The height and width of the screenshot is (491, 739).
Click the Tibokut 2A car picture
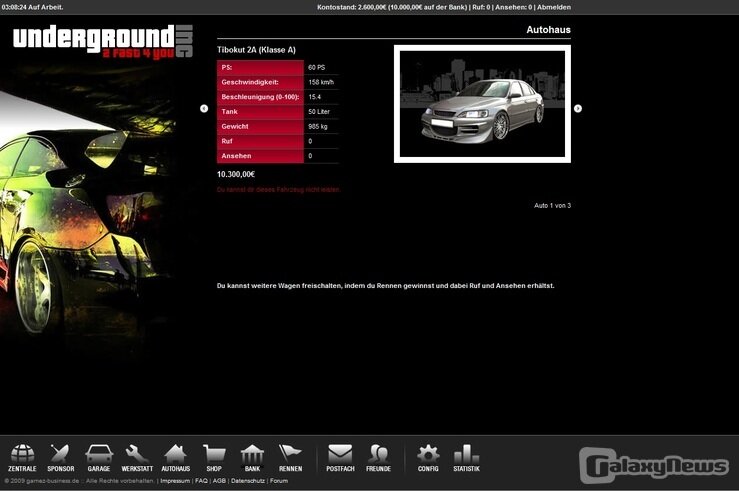482,104
